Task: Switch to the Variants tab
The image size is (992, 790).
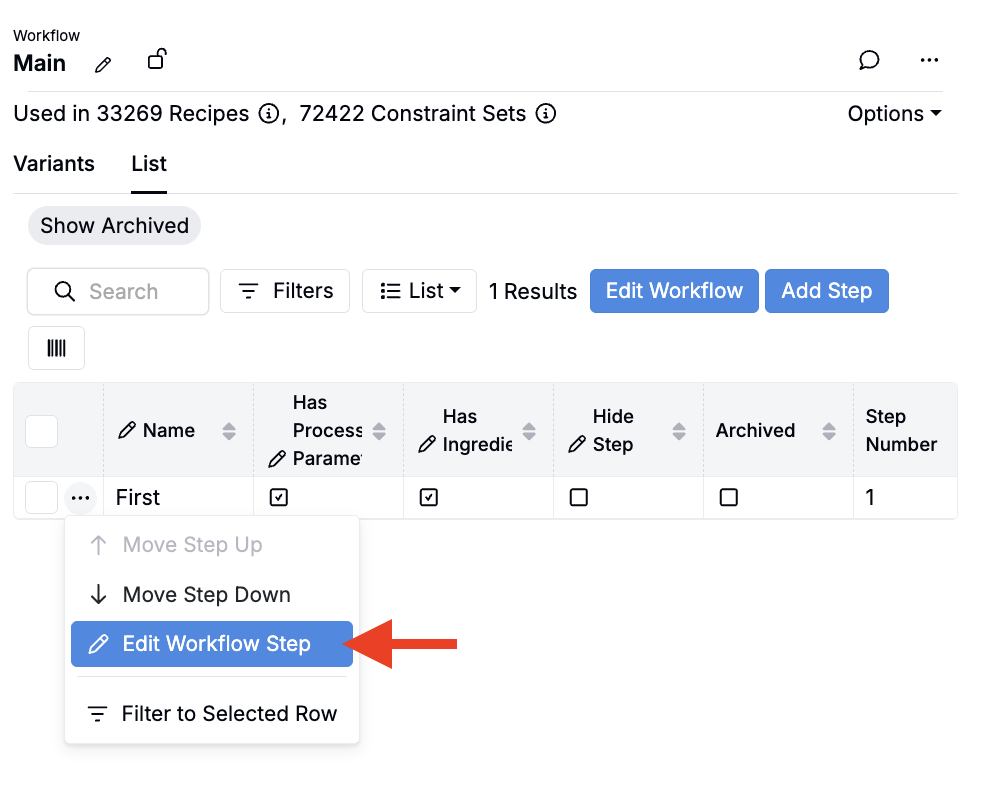Action: pos(54,164)
